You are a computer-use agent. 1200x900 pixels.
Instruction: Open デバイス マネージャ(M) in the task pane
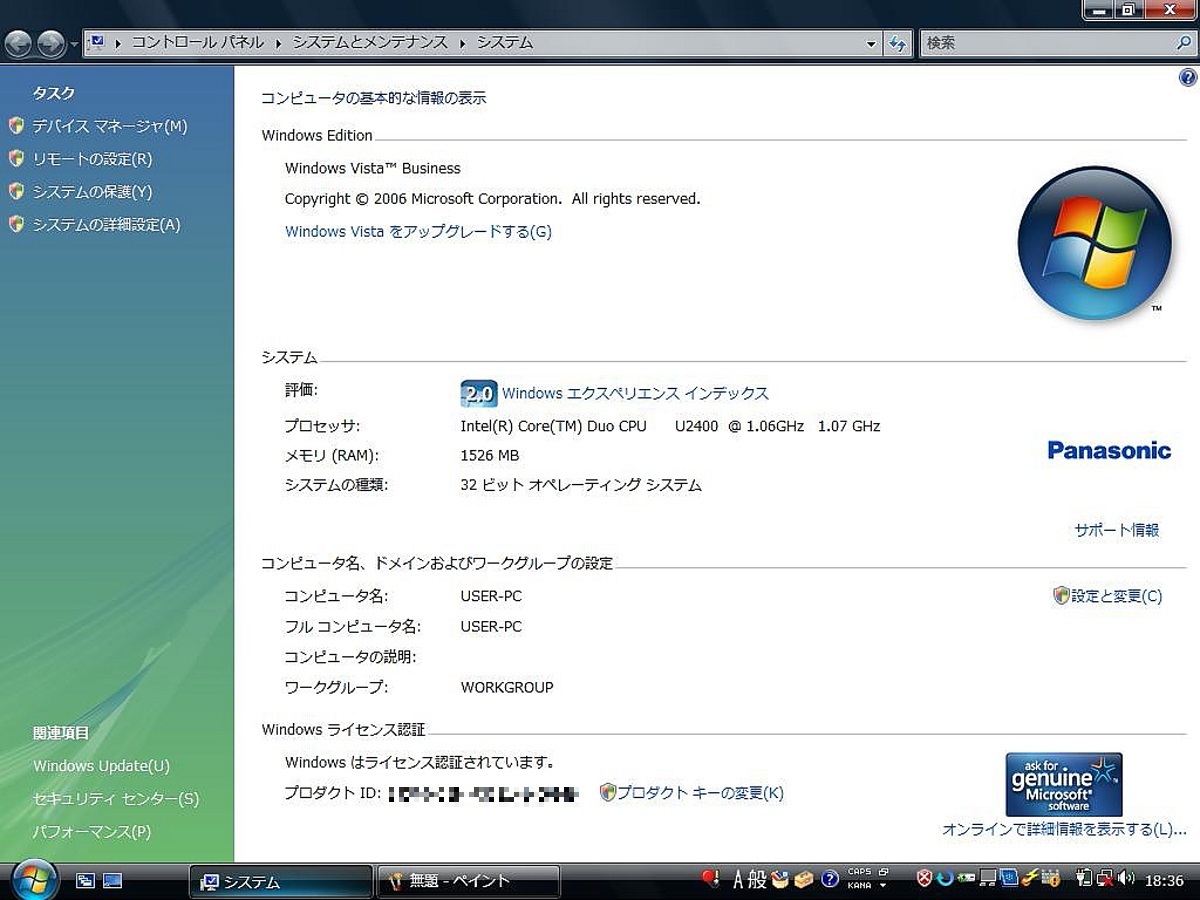(x=109, y=126)
